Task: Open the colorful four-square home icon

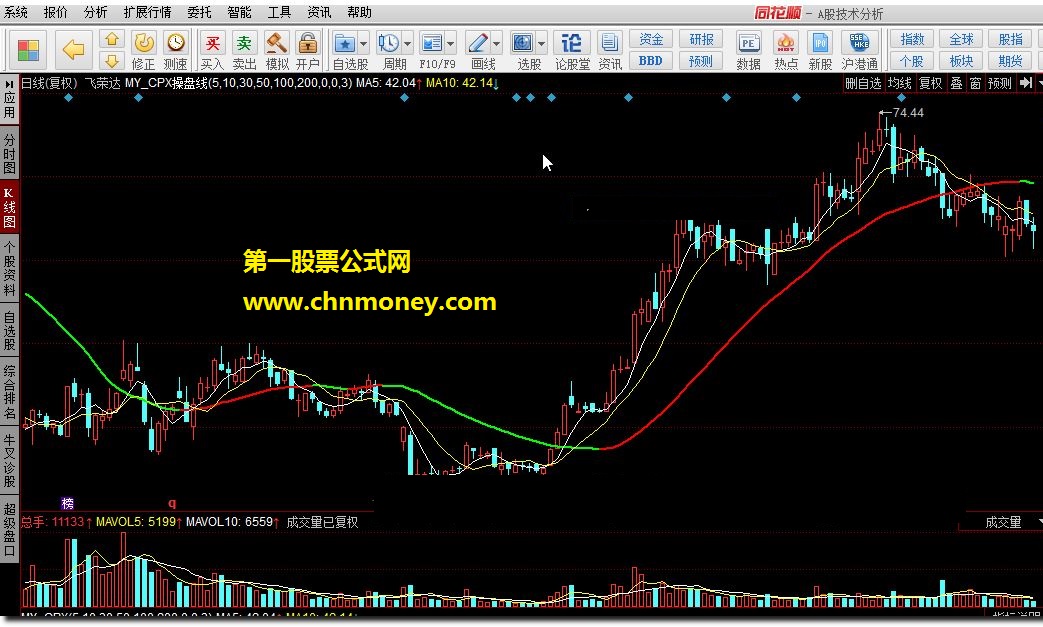Action: pyautogui.click(x=28, y=51)
